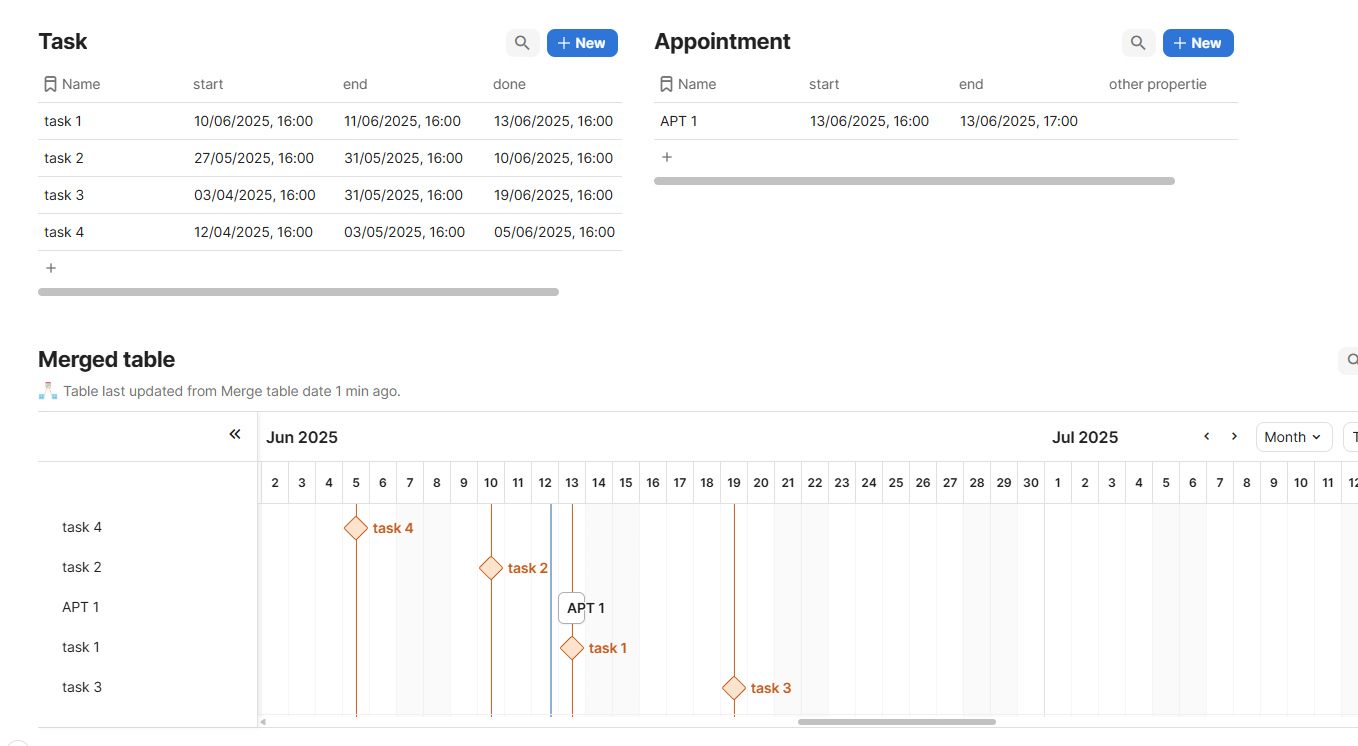The width and height of the screenshot is (1358, 746).
Task: Go to next timeline period
Action: pos(1234,437)
